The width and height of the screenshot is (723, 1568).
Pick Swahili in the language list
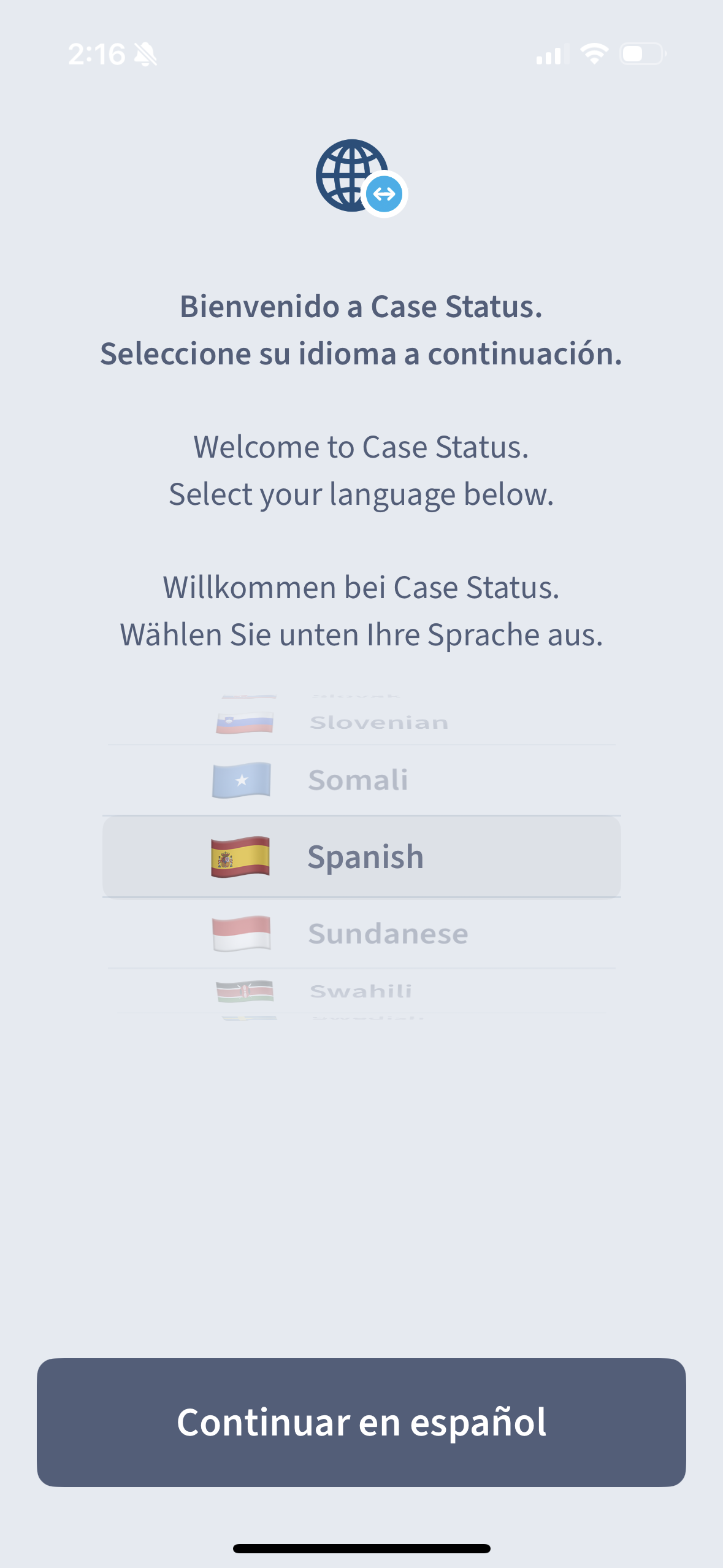click(x=361, y=991)
